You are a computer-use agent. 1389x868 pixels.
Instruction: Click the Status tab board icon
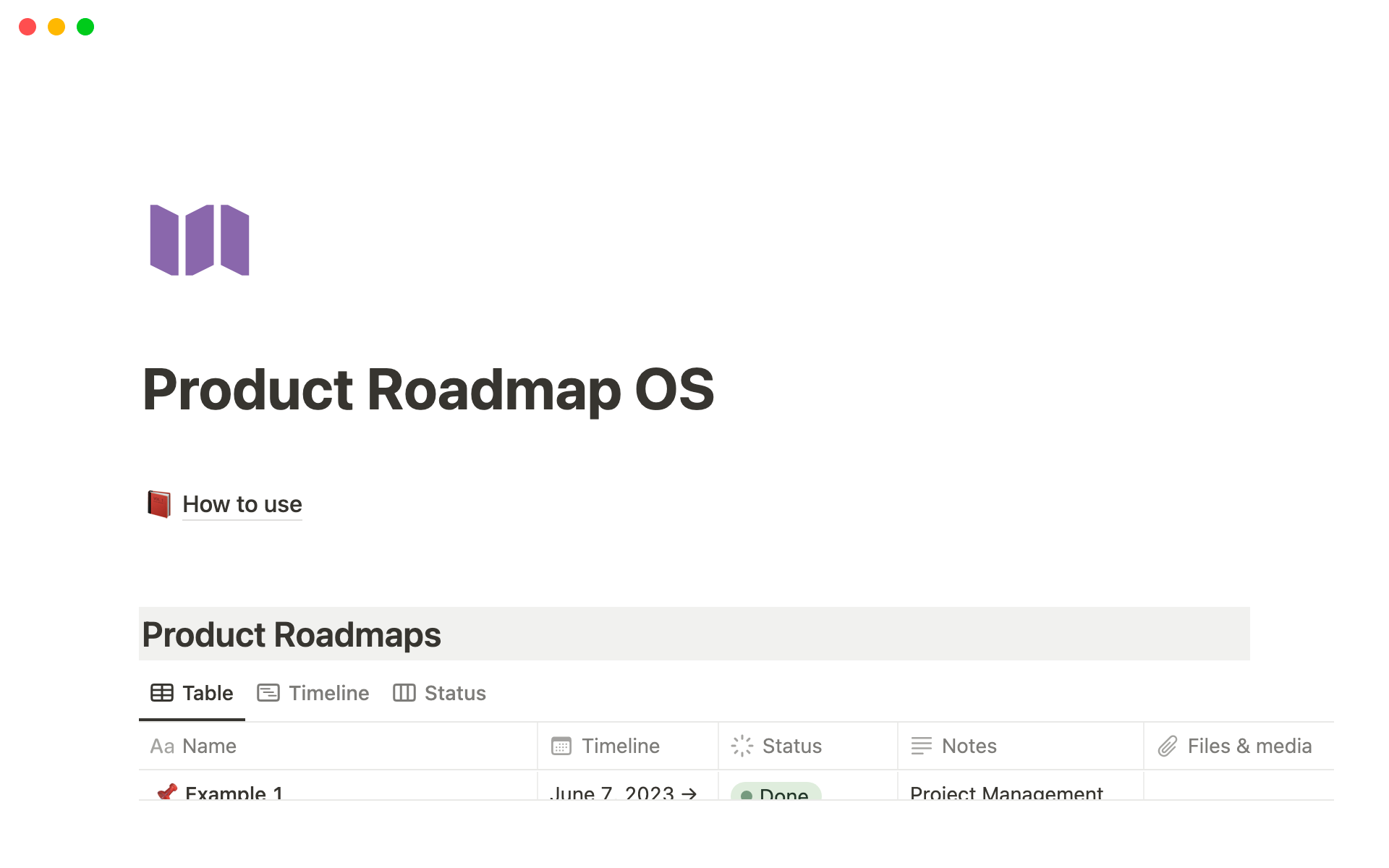(404, 693)
